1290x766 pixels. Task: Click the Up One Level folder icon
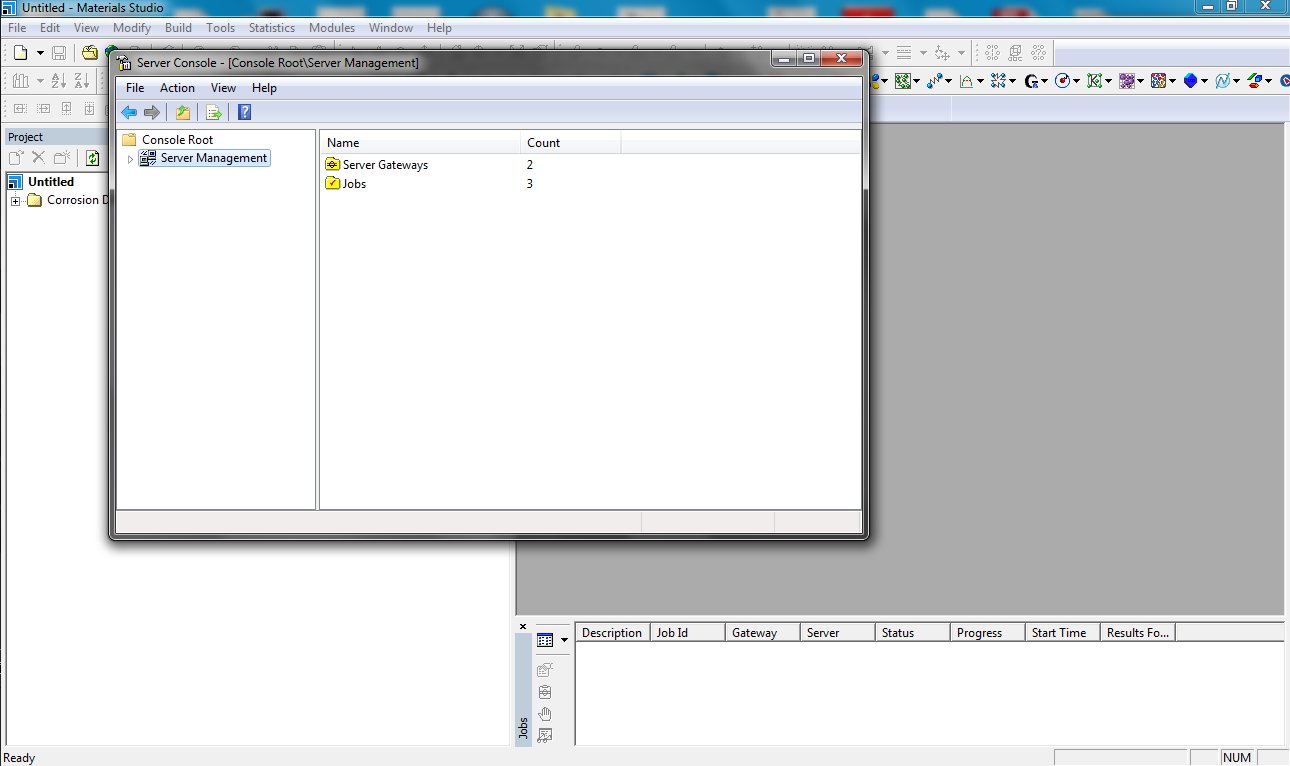pos(182,112)
